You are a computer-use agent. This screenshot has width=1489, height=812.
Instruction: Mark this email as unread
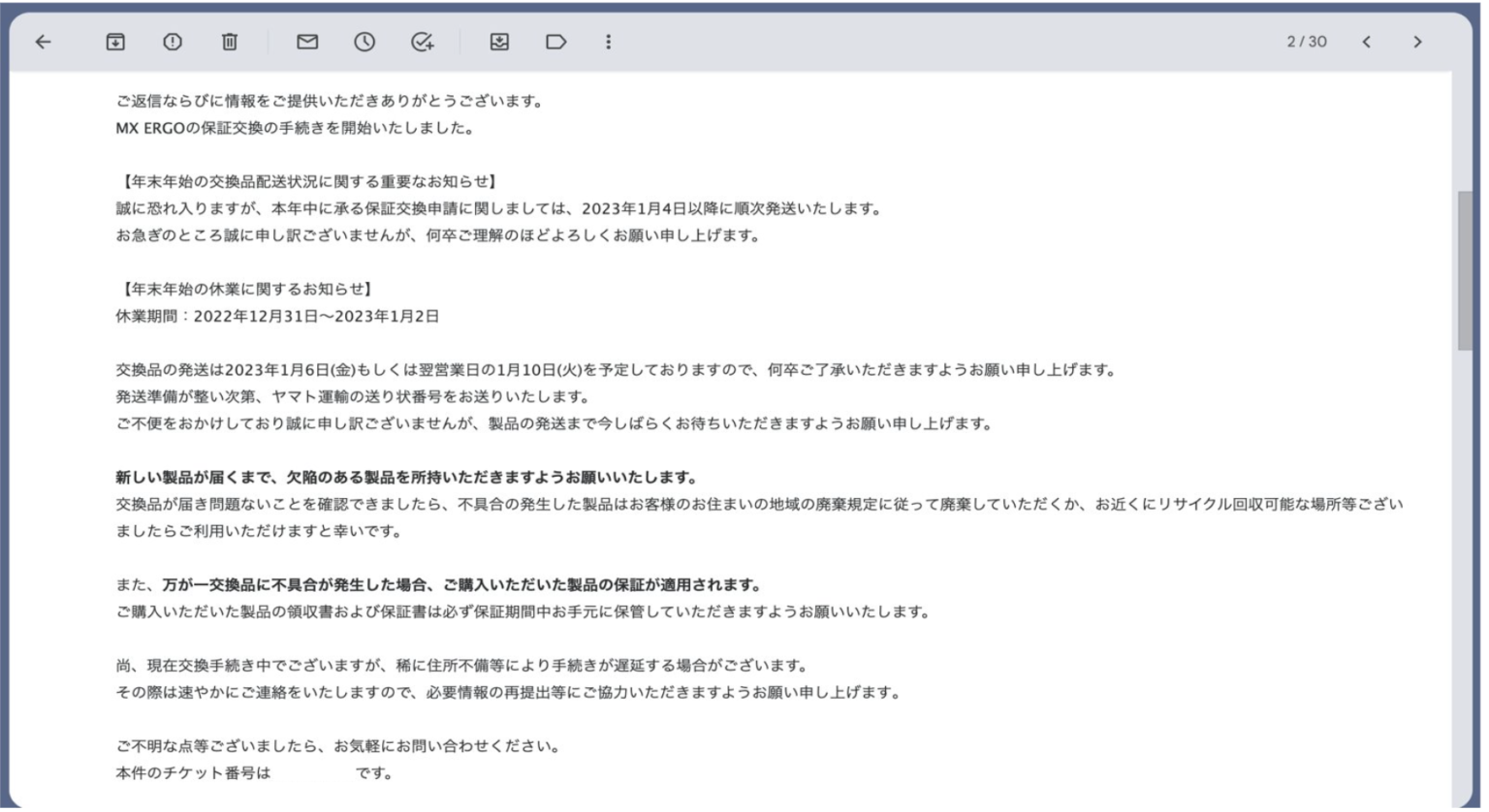pos(306,41)
